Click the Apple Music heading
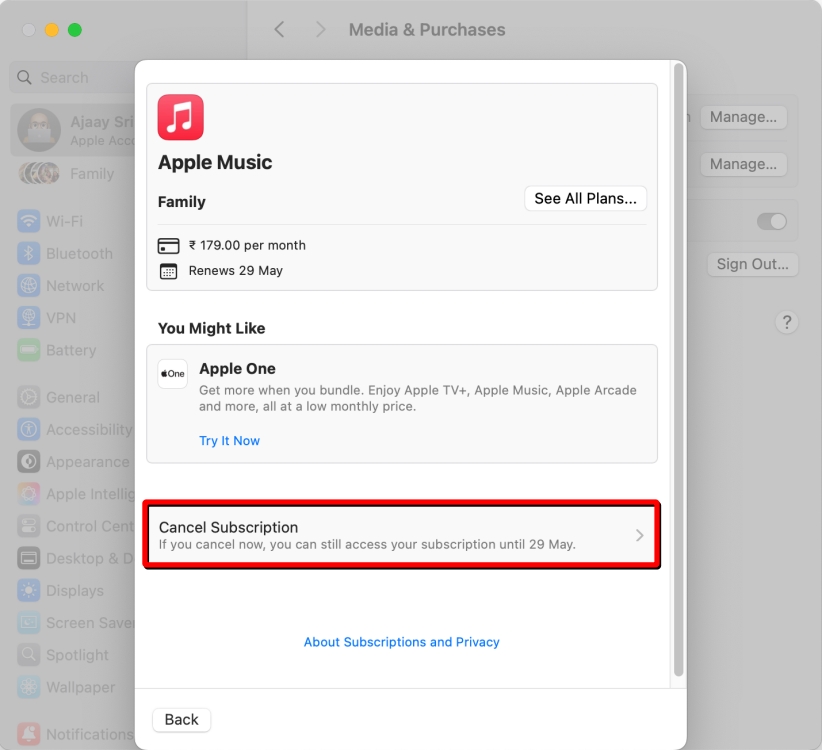 [x=215, y=162]
